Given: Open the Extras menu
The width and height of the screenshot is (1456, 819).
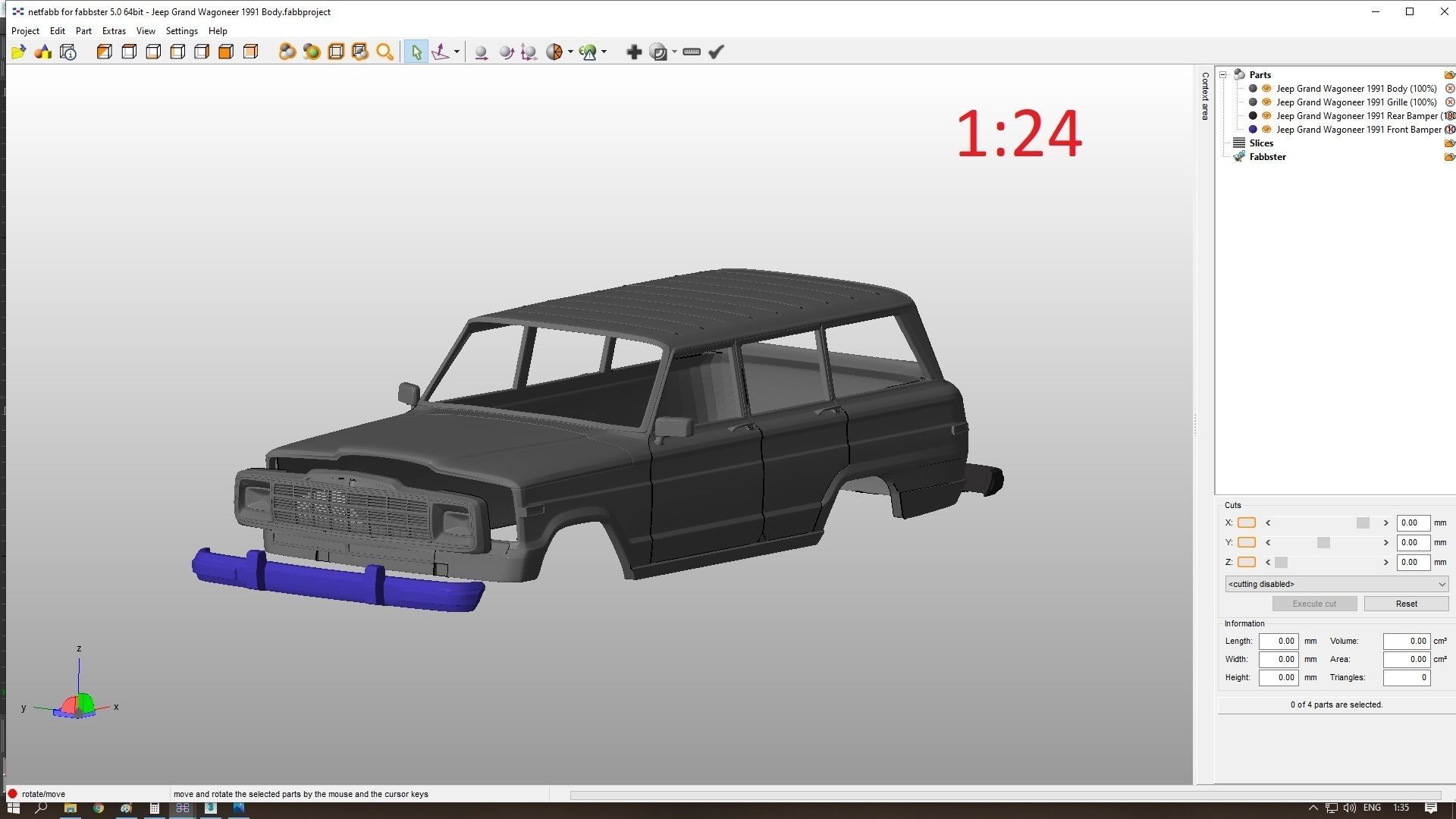Looking at the screenshot, I should point(114,31).
